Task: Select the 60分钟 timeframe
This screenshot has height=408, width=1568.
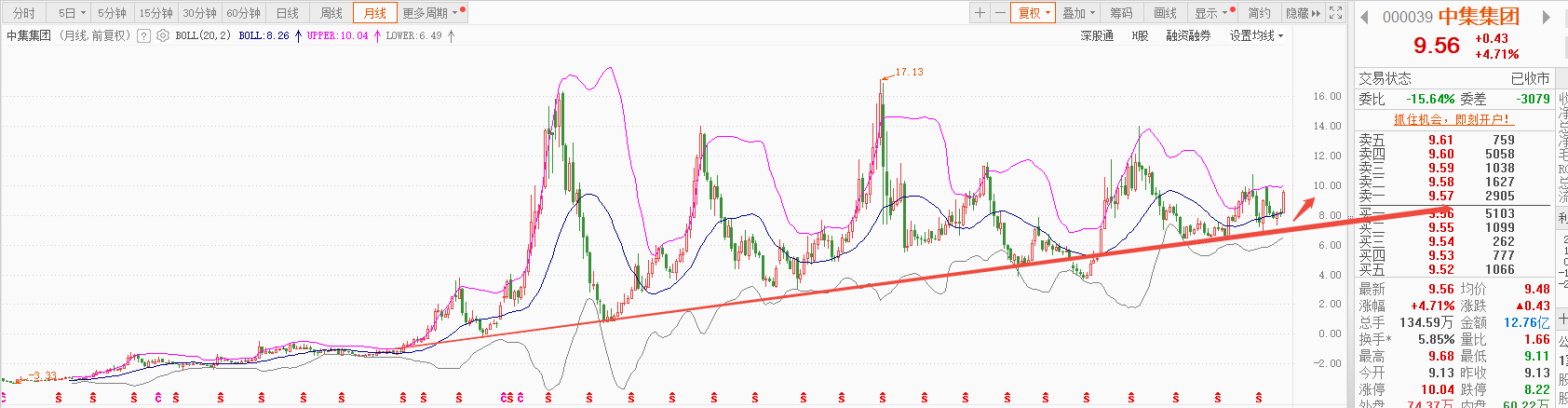Action: click(243, 13)
